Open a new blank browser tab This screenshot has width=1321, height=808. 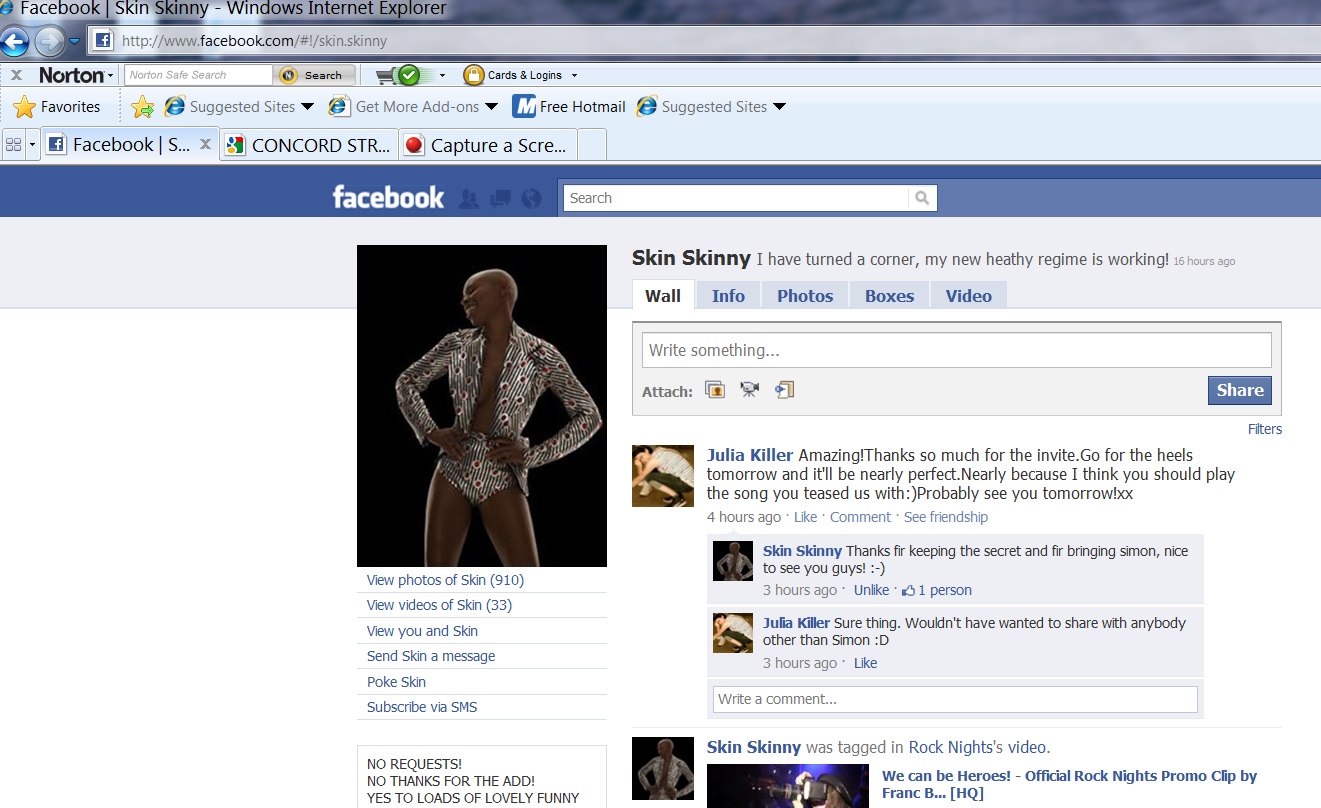pos(592,145)
